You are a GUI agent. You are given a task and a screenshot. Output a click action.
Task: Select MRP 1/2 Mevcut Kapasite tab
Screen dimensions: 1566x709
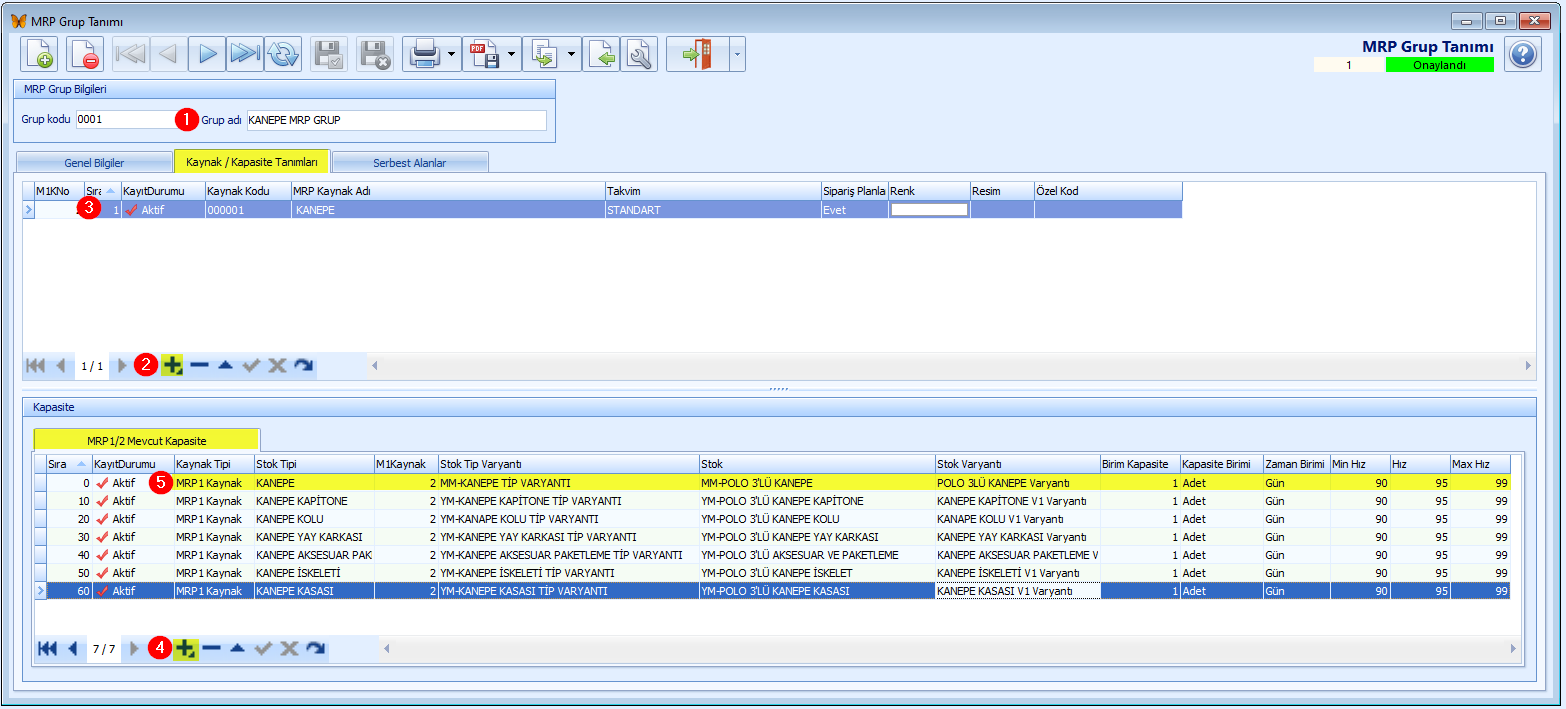tap(147, 440)
